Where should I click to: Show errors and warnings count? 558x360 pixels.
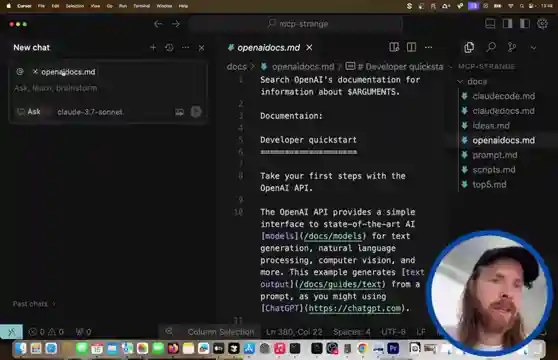pos(46,332)
